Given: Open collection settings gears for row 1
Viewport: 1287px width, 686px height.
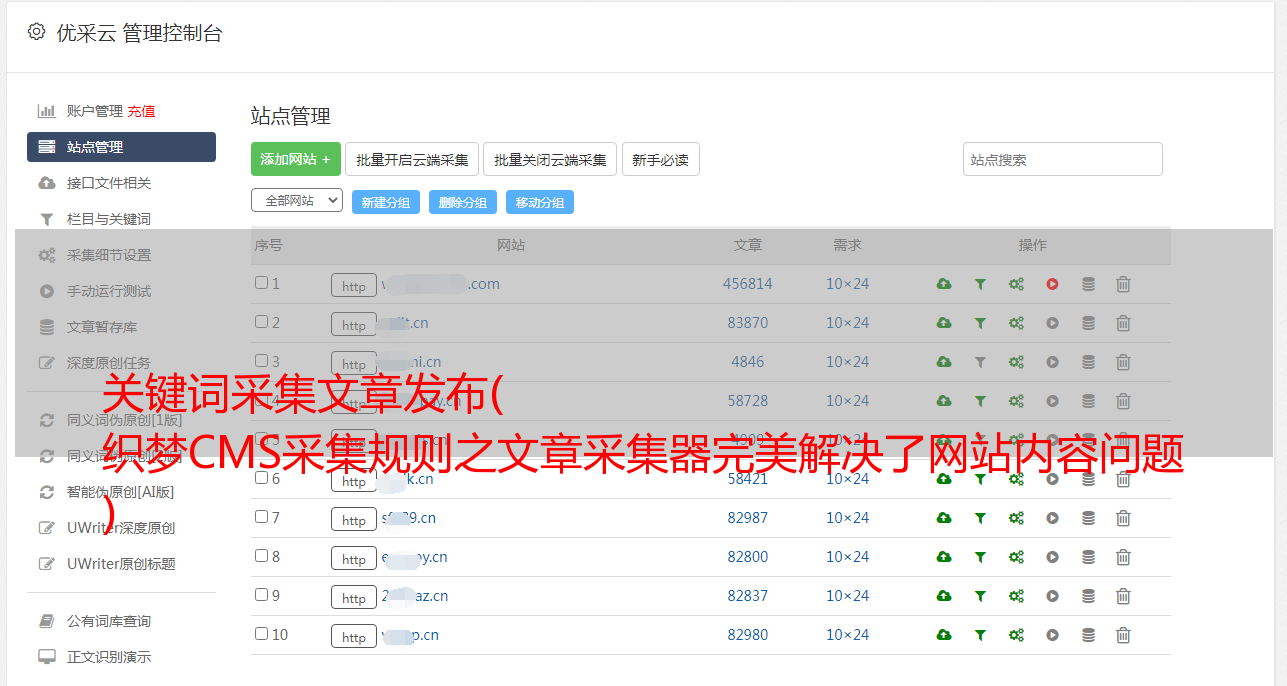Looking at the screenshot, I should click(x=1016, y=284).
